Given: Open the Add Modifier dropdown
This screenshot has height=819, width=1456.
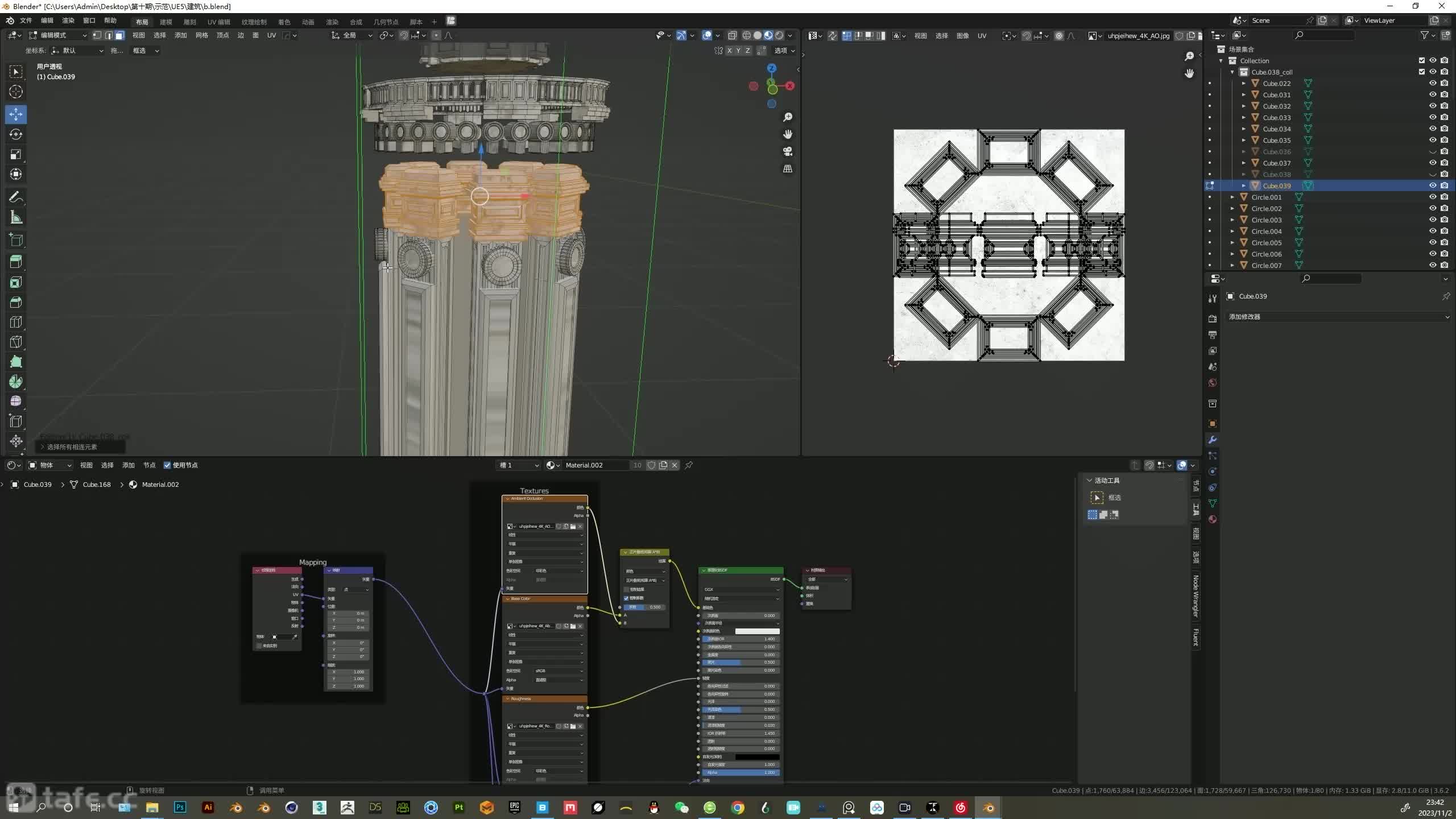Looking at the screenshot, I should 1338,317.
